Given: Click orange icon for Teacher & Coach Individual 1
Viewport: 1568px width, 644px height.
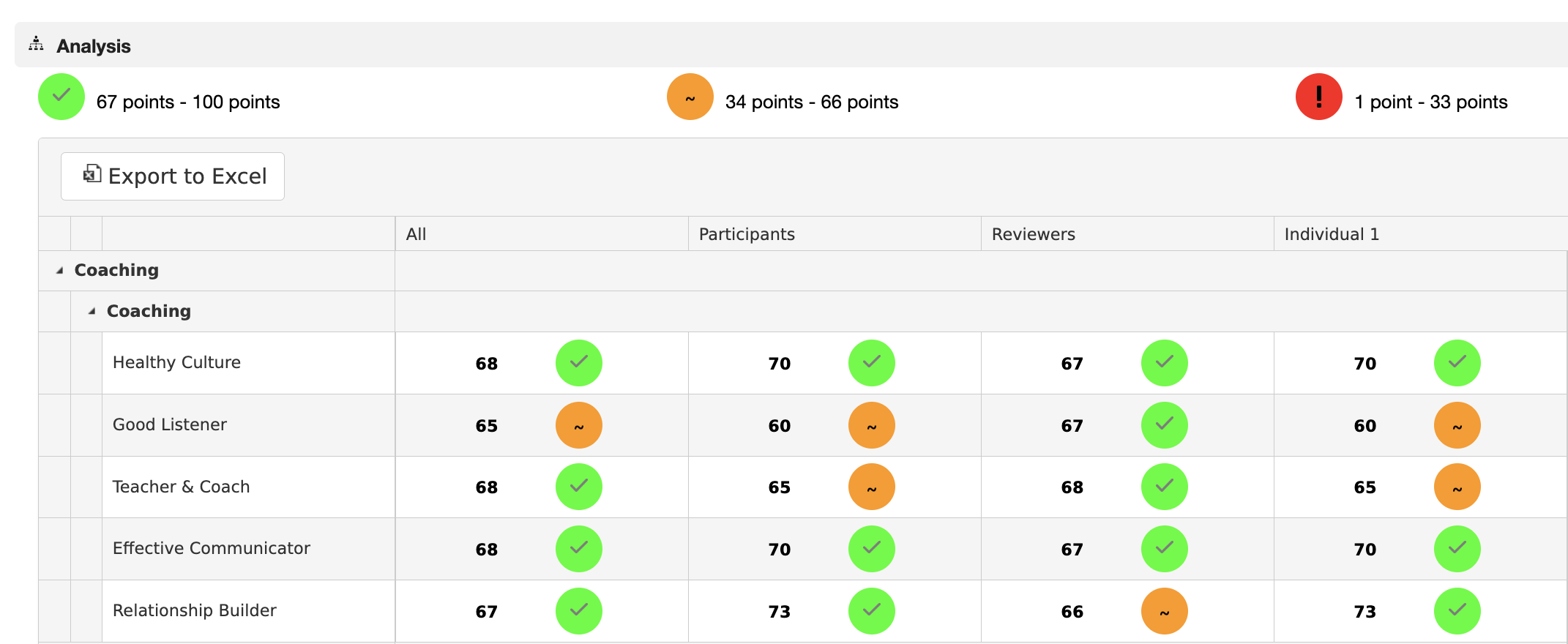Looking at the screenshot, I should point(1457,487).
